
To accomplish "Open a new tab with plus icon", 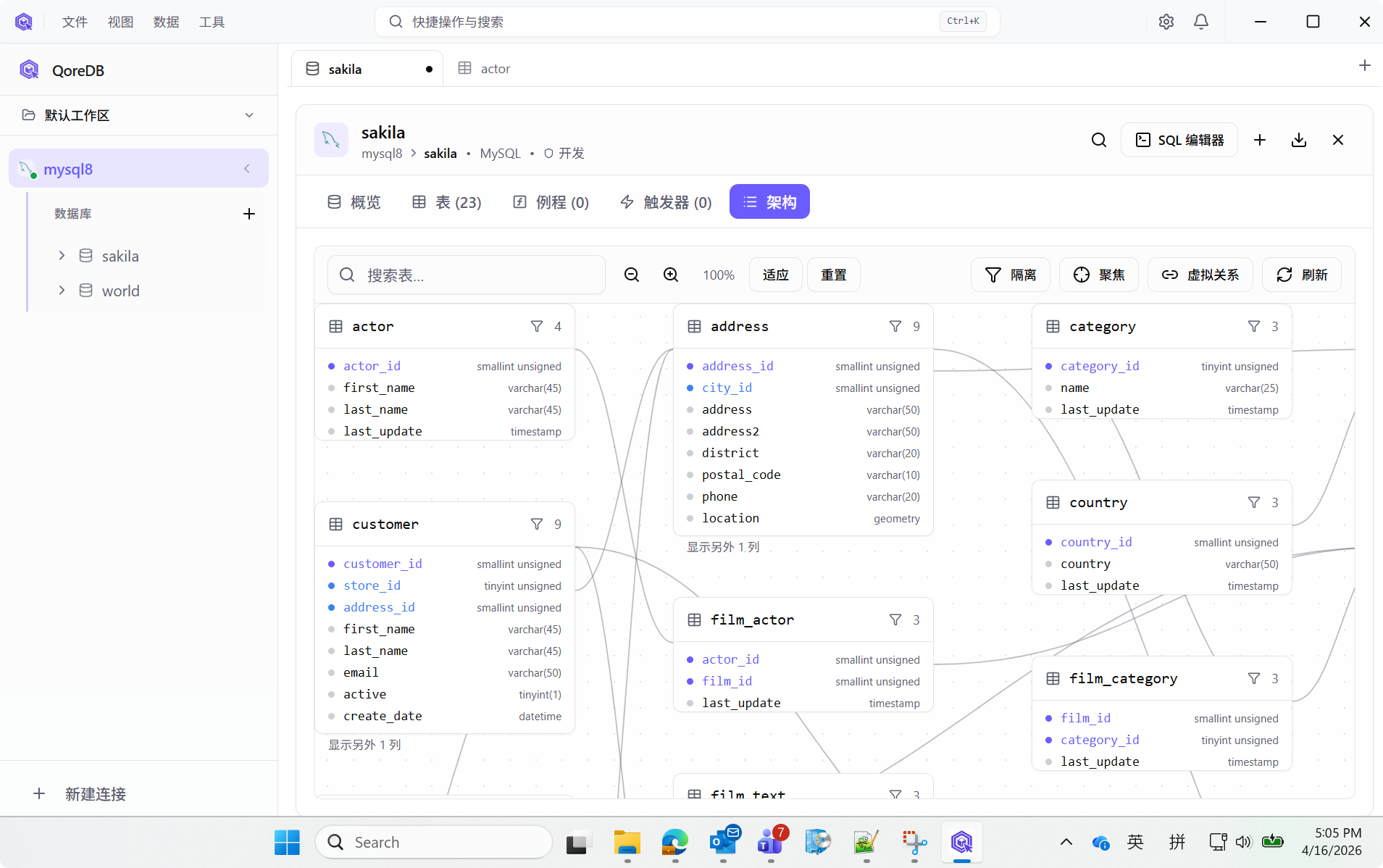I will pos(1365,66).
